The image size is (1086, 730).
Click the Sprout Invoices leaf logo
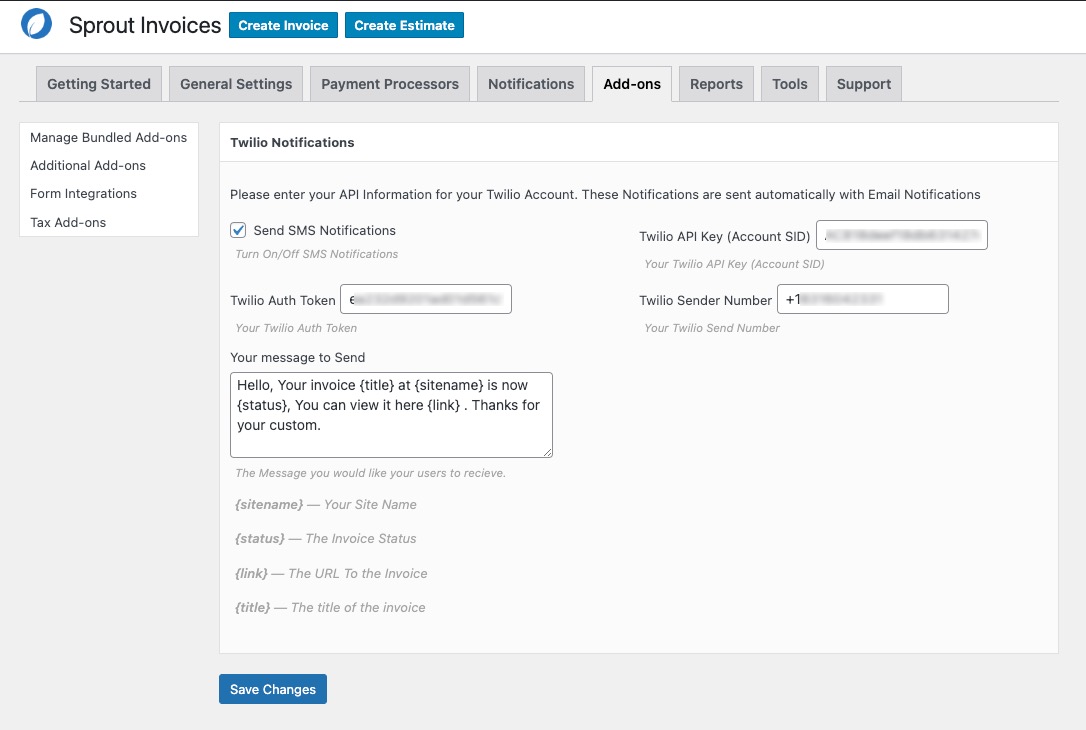[36, 24]
